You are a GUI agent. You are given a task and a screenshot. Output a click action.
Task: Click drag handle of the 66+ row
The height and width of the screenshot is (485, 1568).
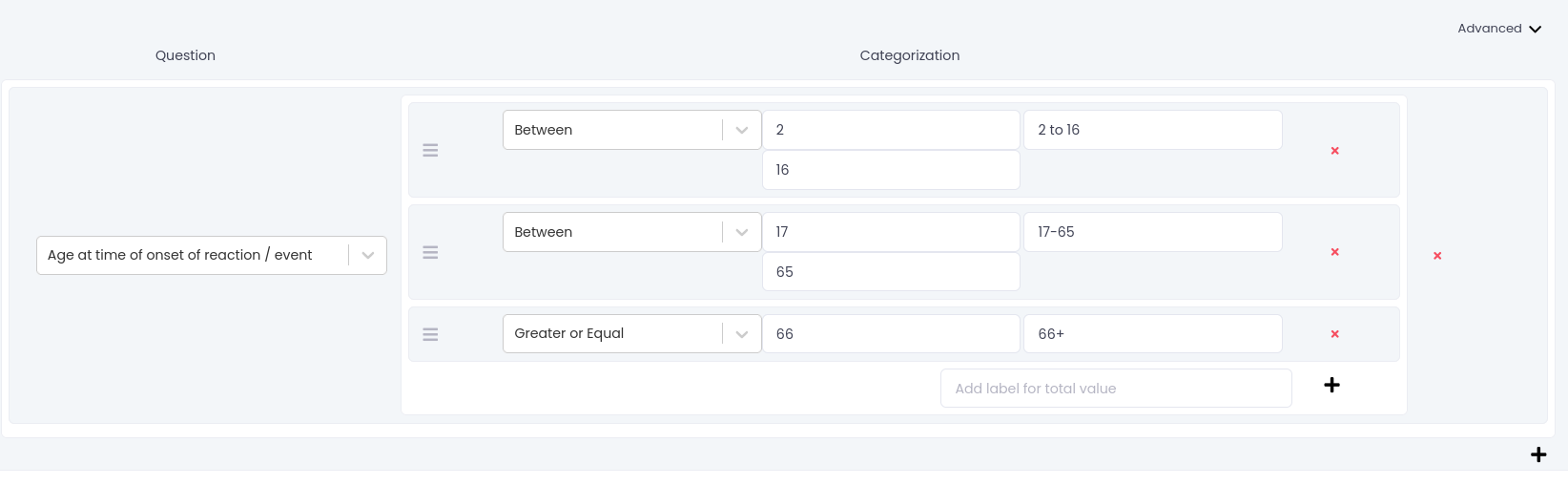tap(430, 334)
